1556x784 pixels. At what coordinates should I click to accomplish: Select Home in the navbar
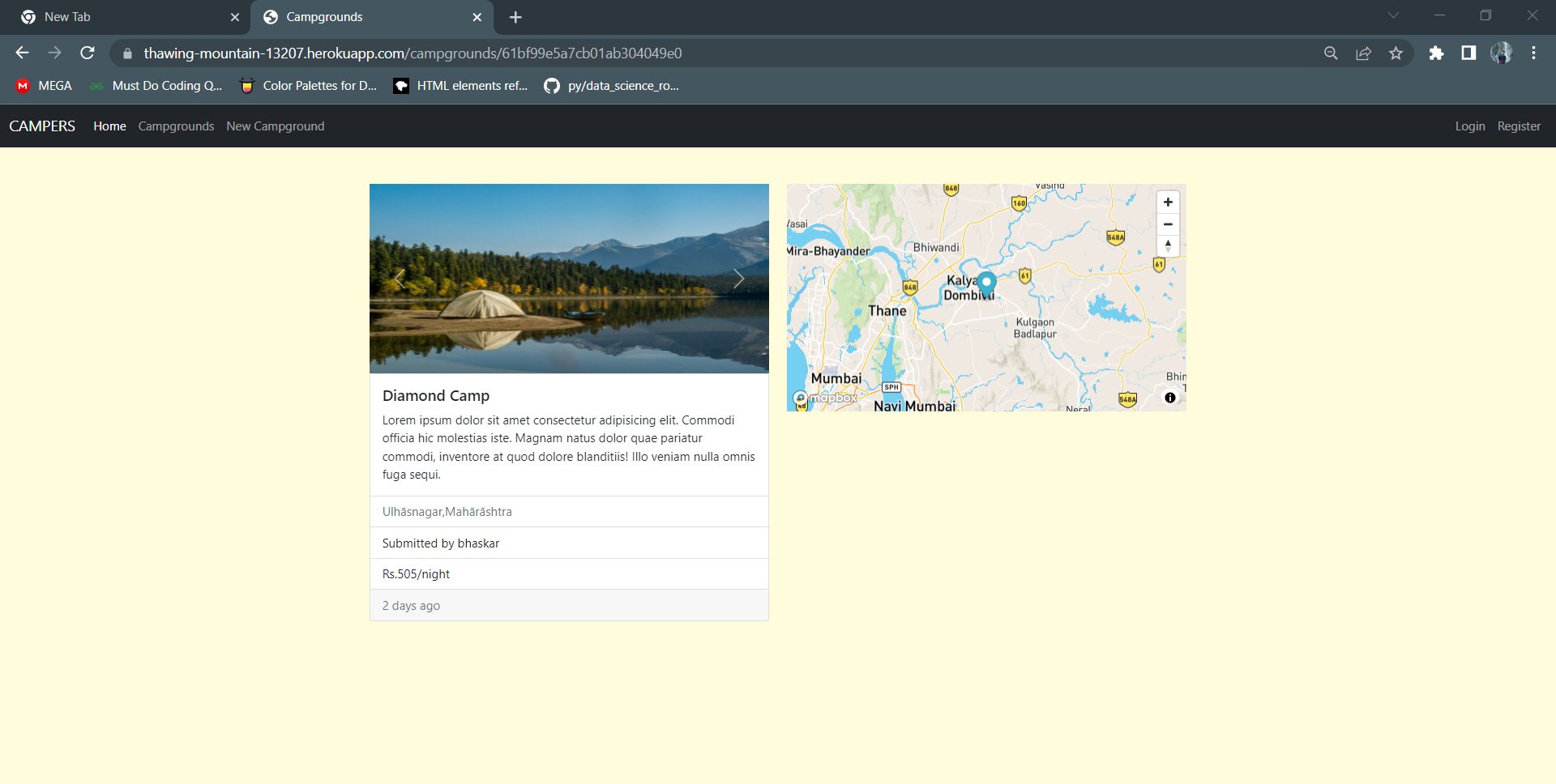point(109,126)
